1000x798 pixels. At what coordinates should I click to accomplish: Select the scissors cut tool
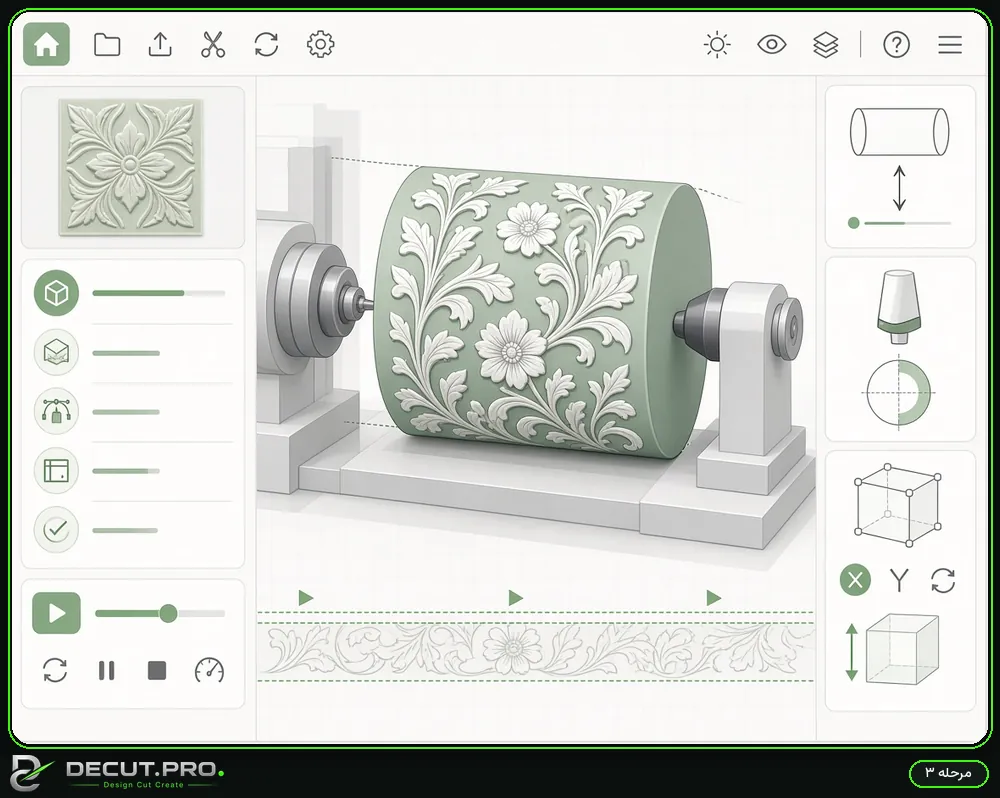pyautogui.click(x=213, y=45)
